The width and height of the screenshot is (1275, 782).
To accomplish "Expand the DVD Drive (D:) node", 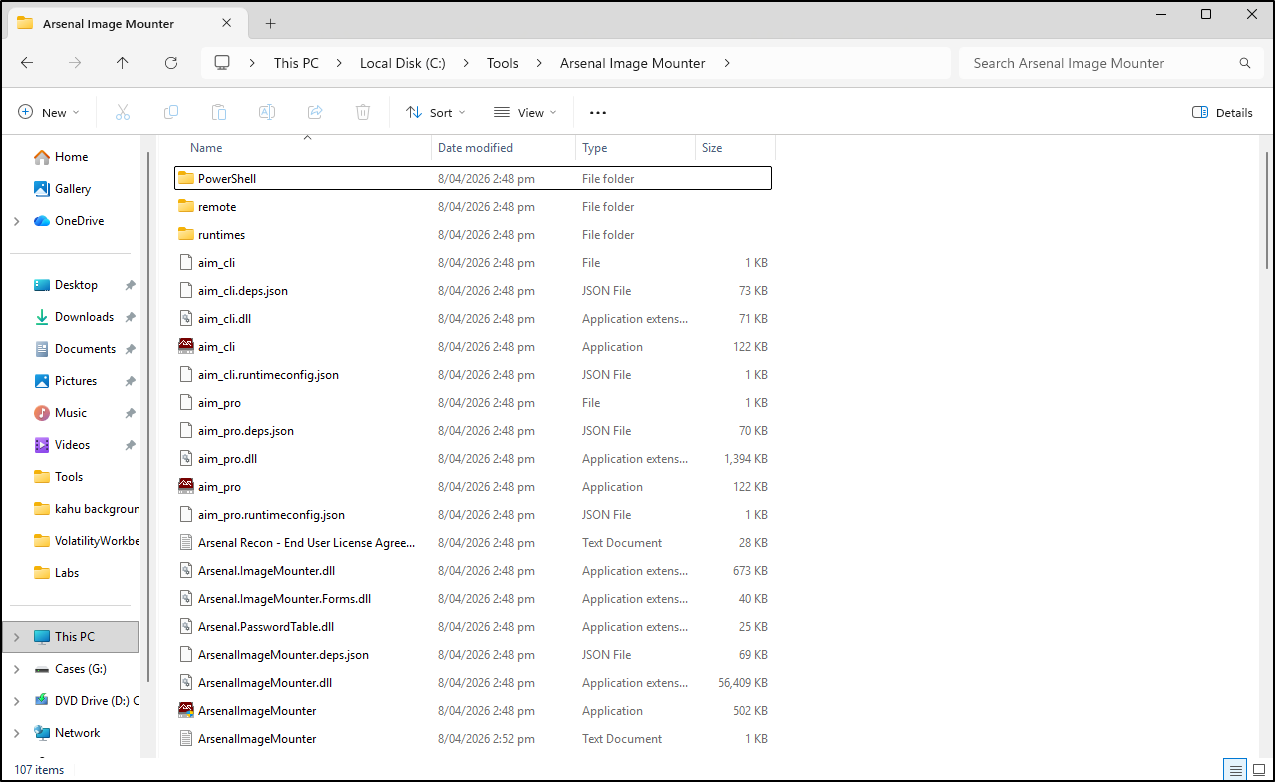I will pos(17,701).
